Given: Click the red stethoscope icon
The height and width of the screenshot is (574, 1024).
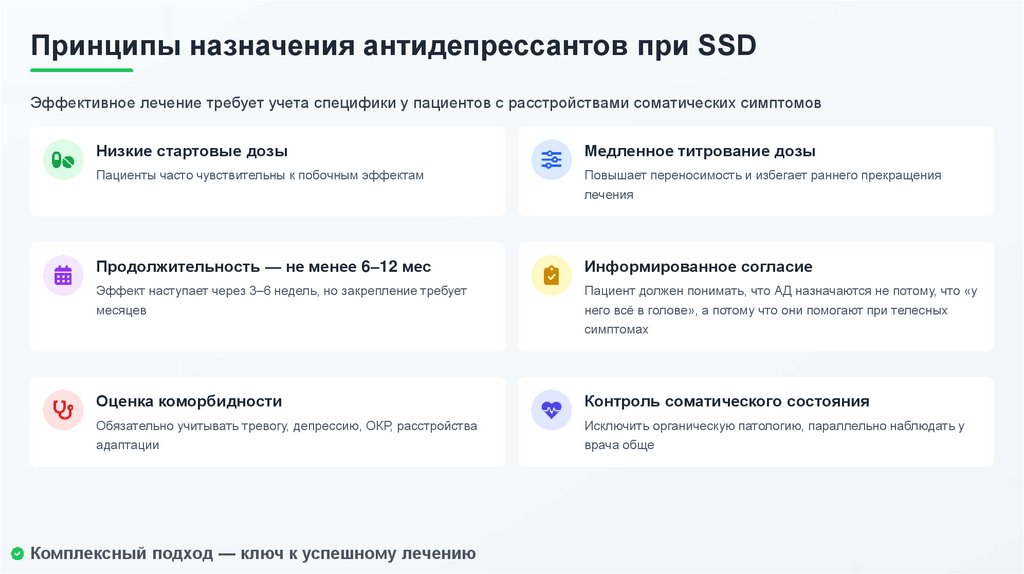Looking at the screenshot, I should coord(63,410).
